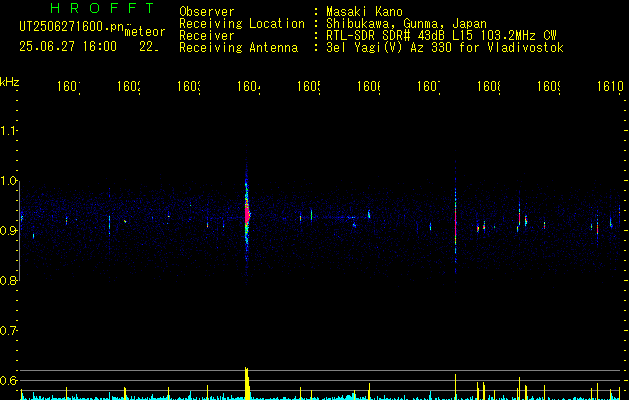Click the 'Observer' field label
Screen dimensions: 629x400
[207, 12]
